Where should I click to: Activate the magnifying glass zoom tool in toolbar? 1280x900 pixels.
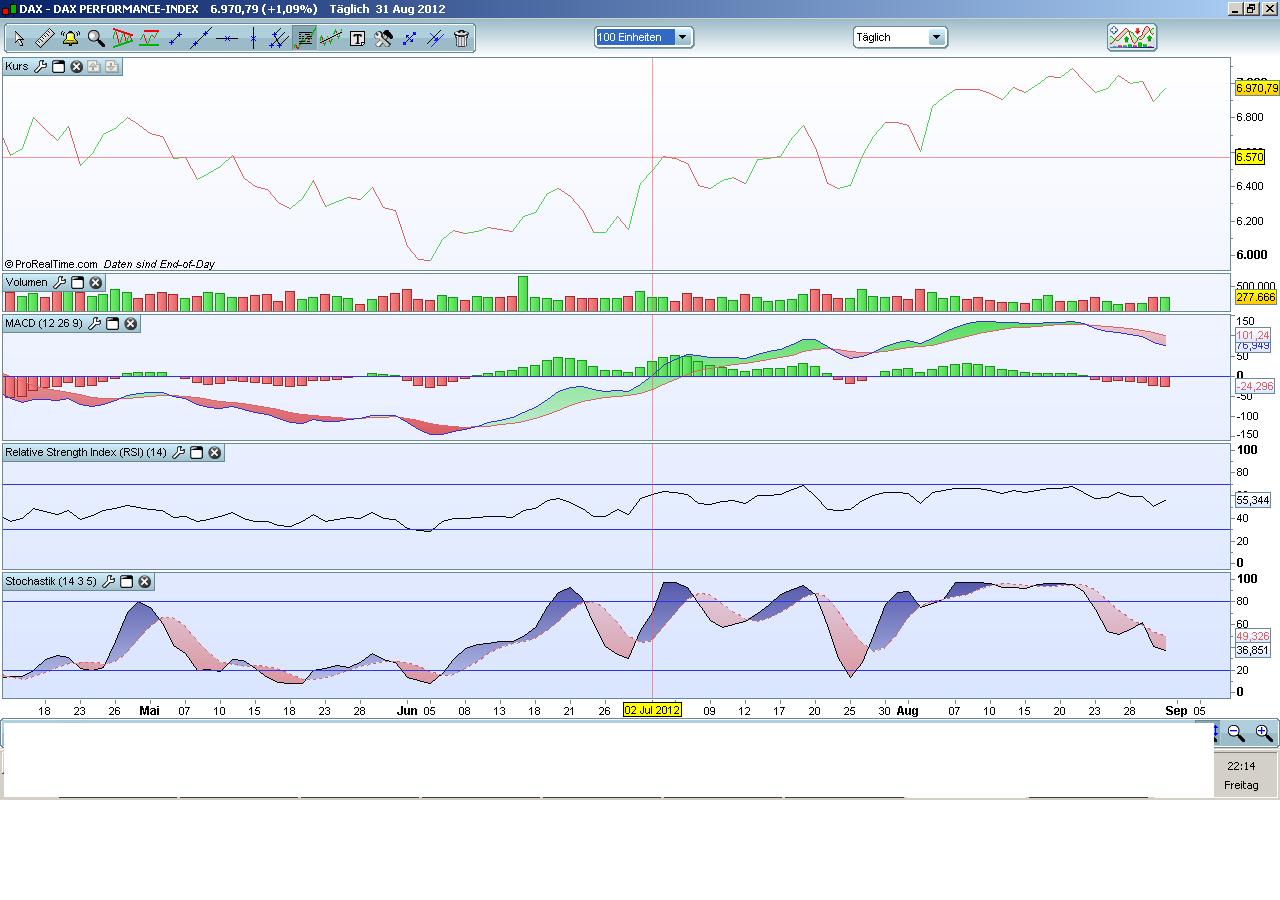click(x=96, y=39)
